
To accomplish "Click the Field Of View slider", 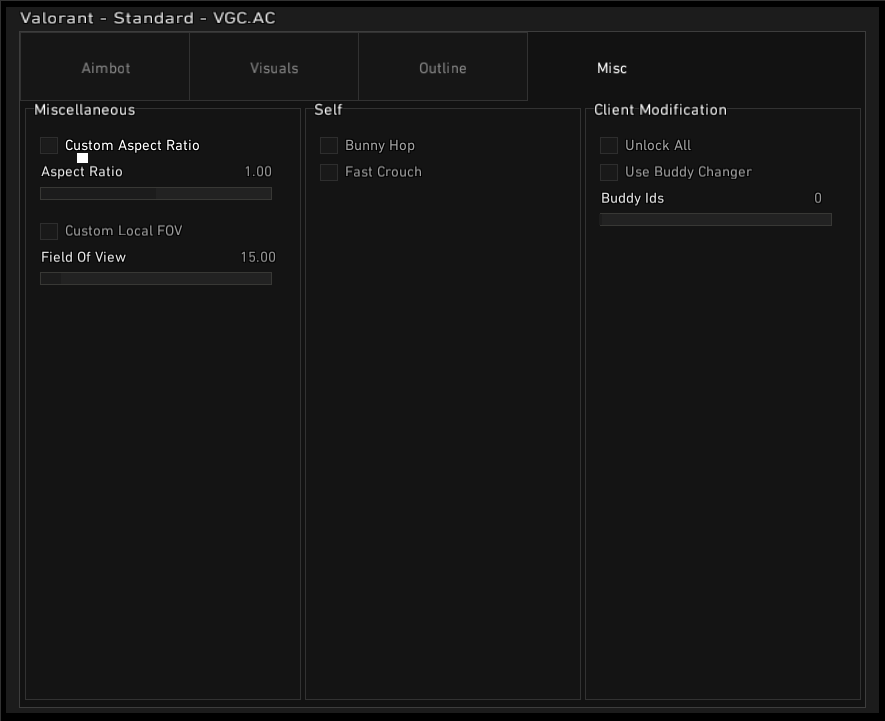I will click(156, 278).
